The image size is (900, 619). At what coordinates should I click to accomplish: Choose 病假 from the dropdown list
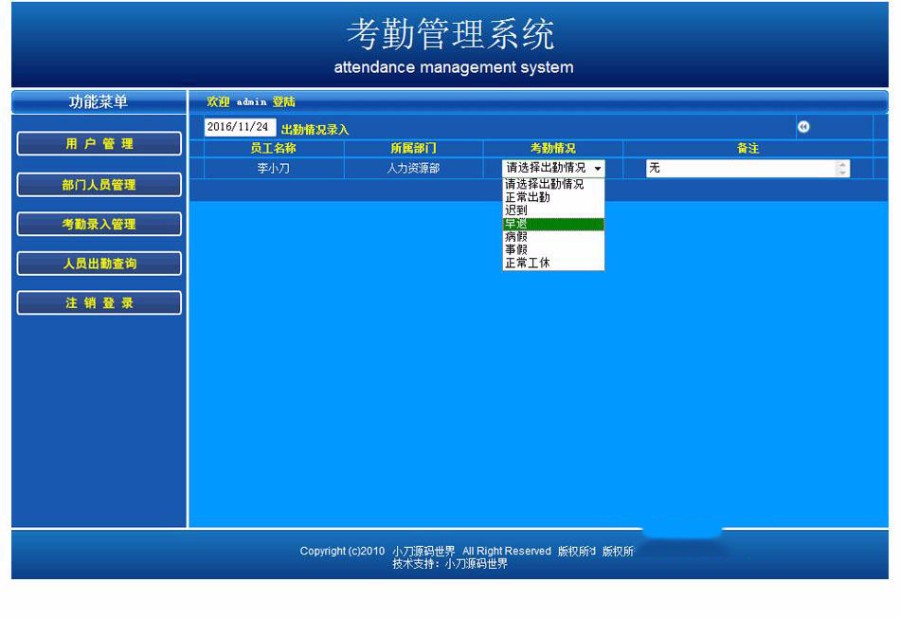[553, 236]
